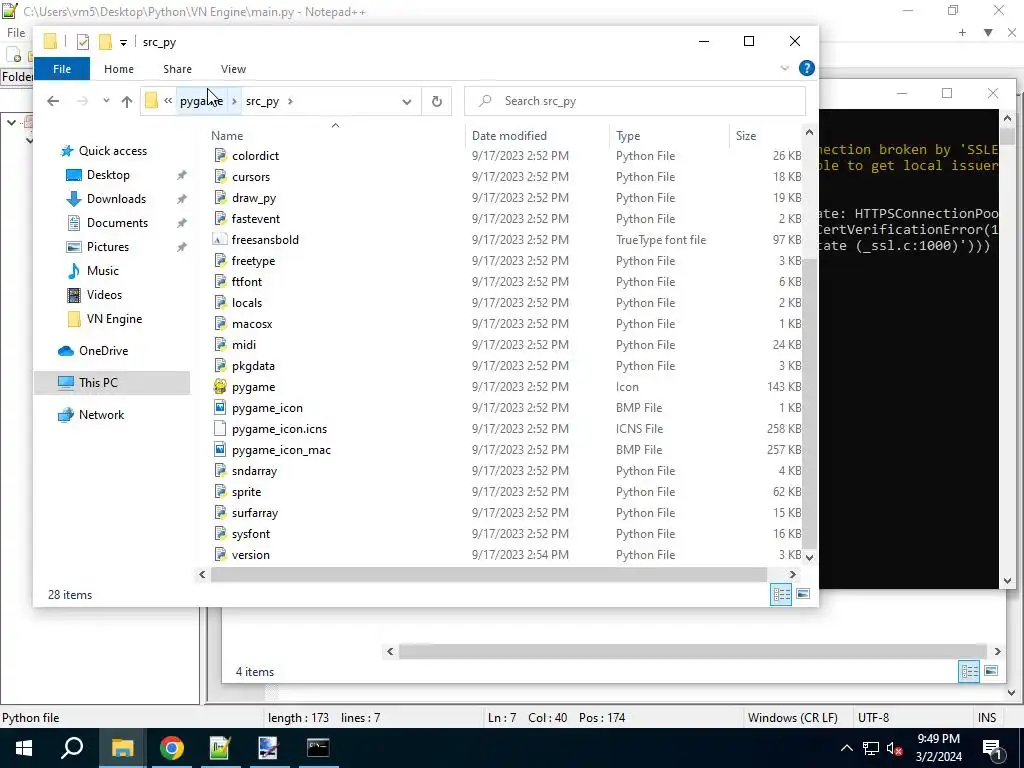Open the View ribbon tab

(233, 69)
